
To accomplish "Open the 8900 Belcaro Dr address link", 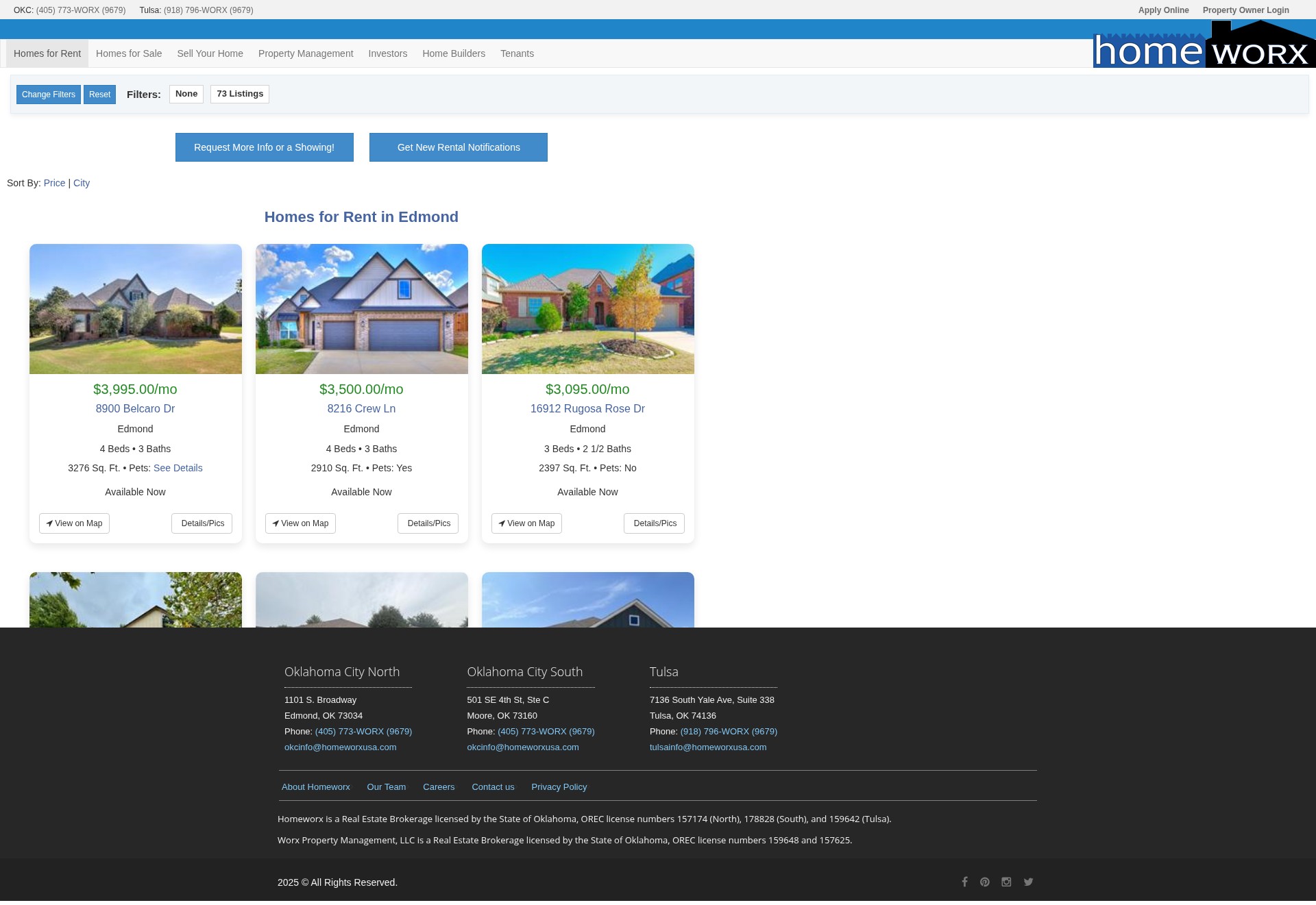I will (135, 408).
